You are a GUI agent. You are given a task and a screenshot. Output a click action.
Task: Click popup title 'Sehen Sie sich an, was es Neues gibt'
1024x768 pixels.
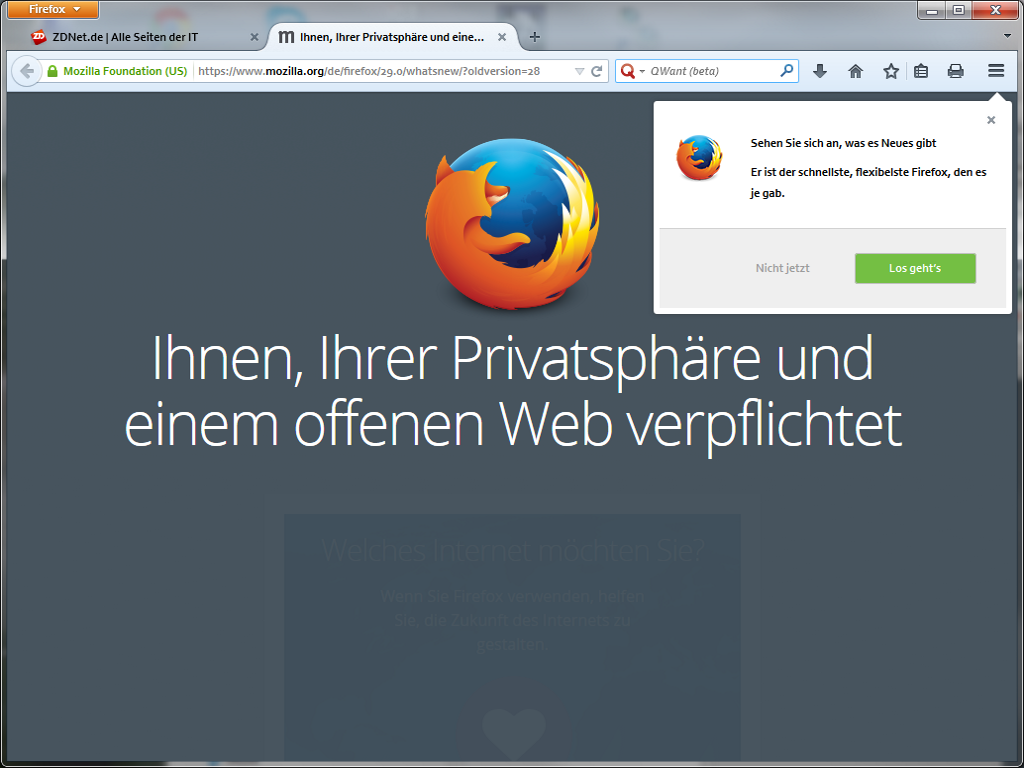tap(843, 143)
